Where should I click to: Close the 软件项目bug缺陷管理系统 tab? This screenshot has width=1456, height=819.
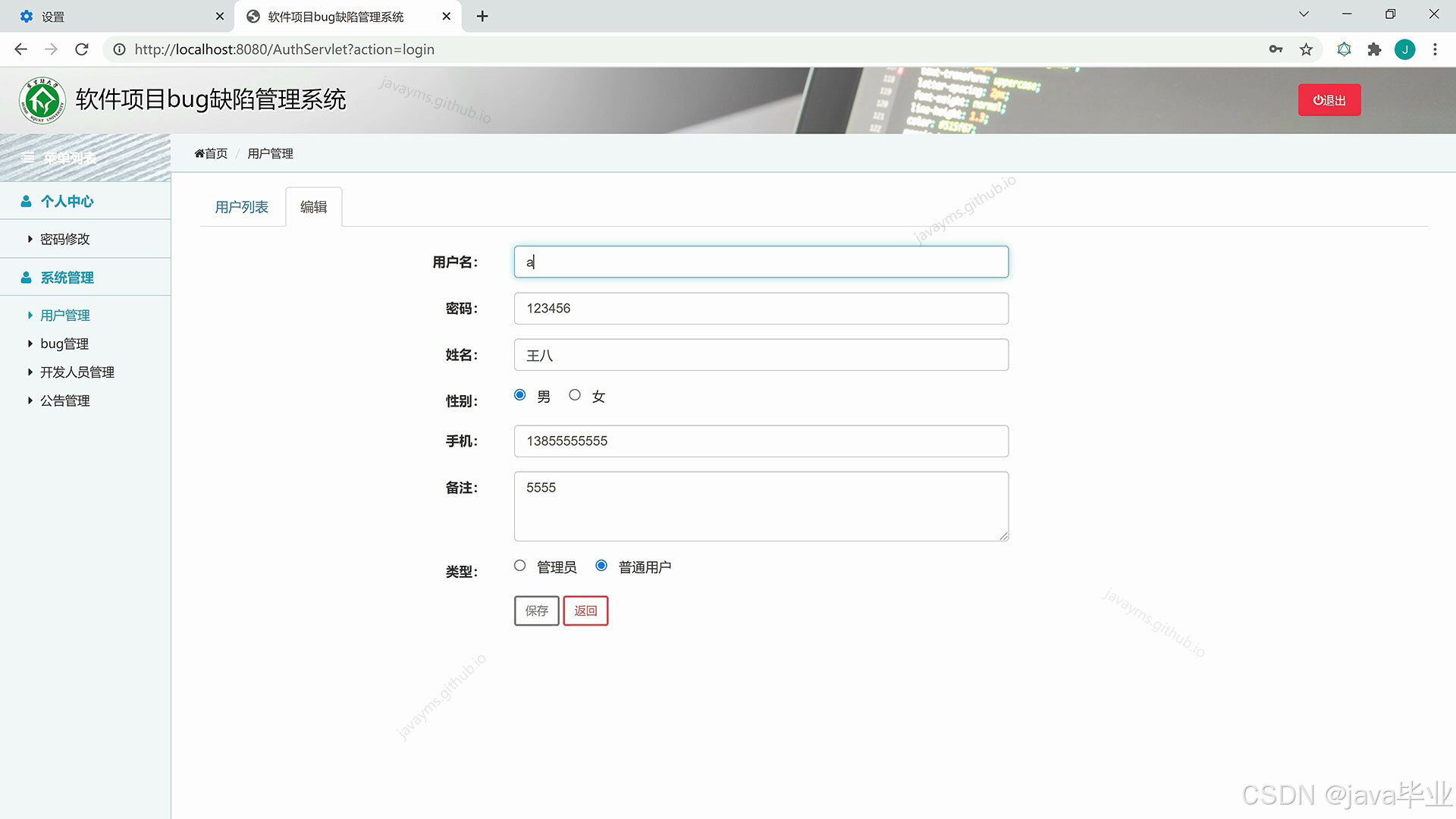click(x=446, y=16)
